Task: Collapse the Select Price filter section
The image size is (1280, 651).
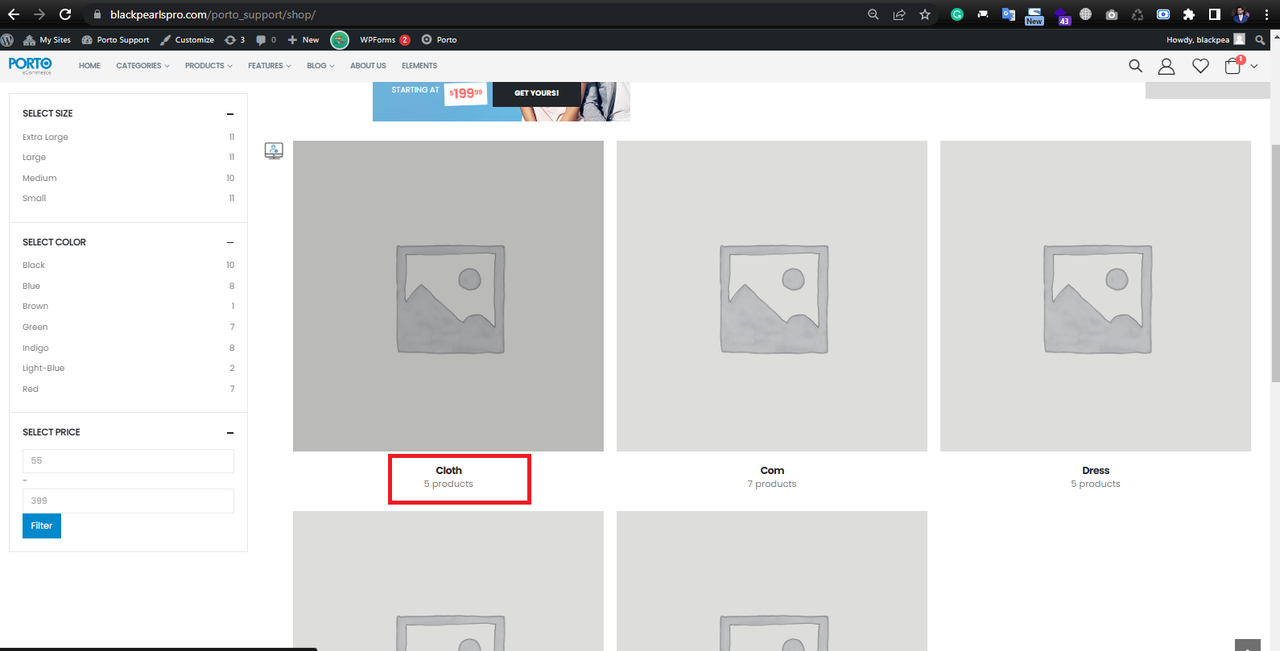Action: [x=230, y=432]
